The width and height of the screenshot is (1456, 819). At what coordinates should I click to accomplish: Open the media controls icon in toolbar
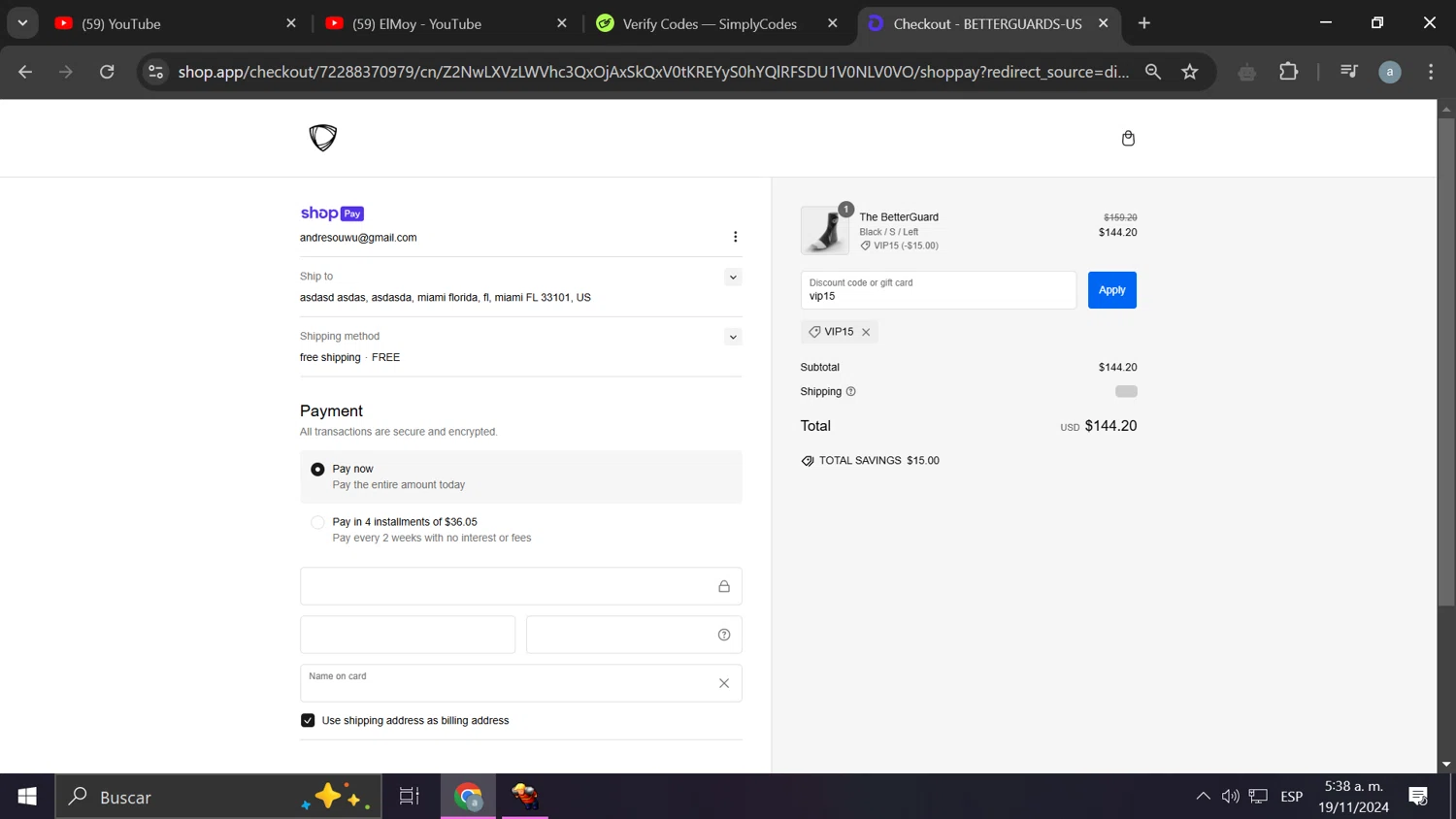click(1349, 72)
